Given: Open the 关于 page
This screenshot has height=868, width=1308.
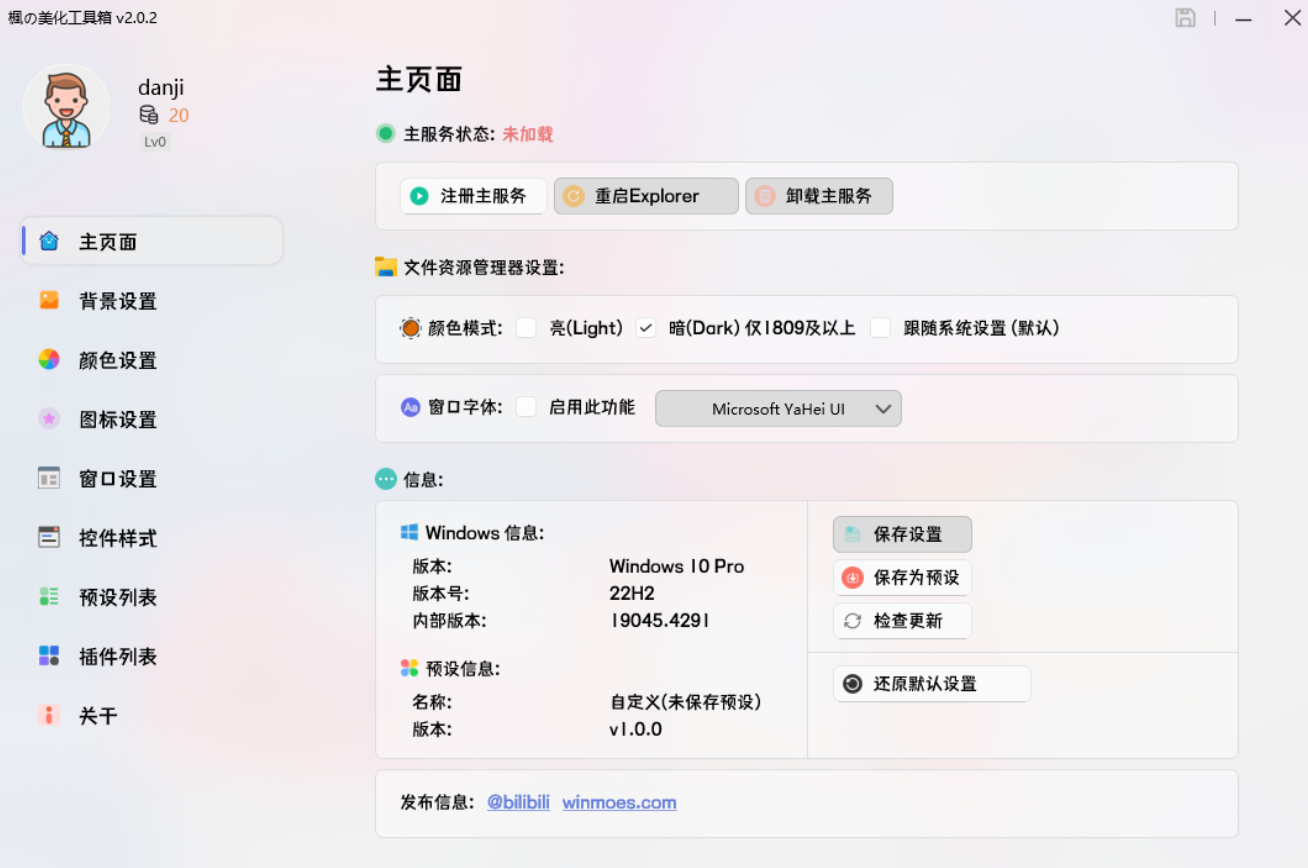Looking at the screenshot, I should click(48, 715).
